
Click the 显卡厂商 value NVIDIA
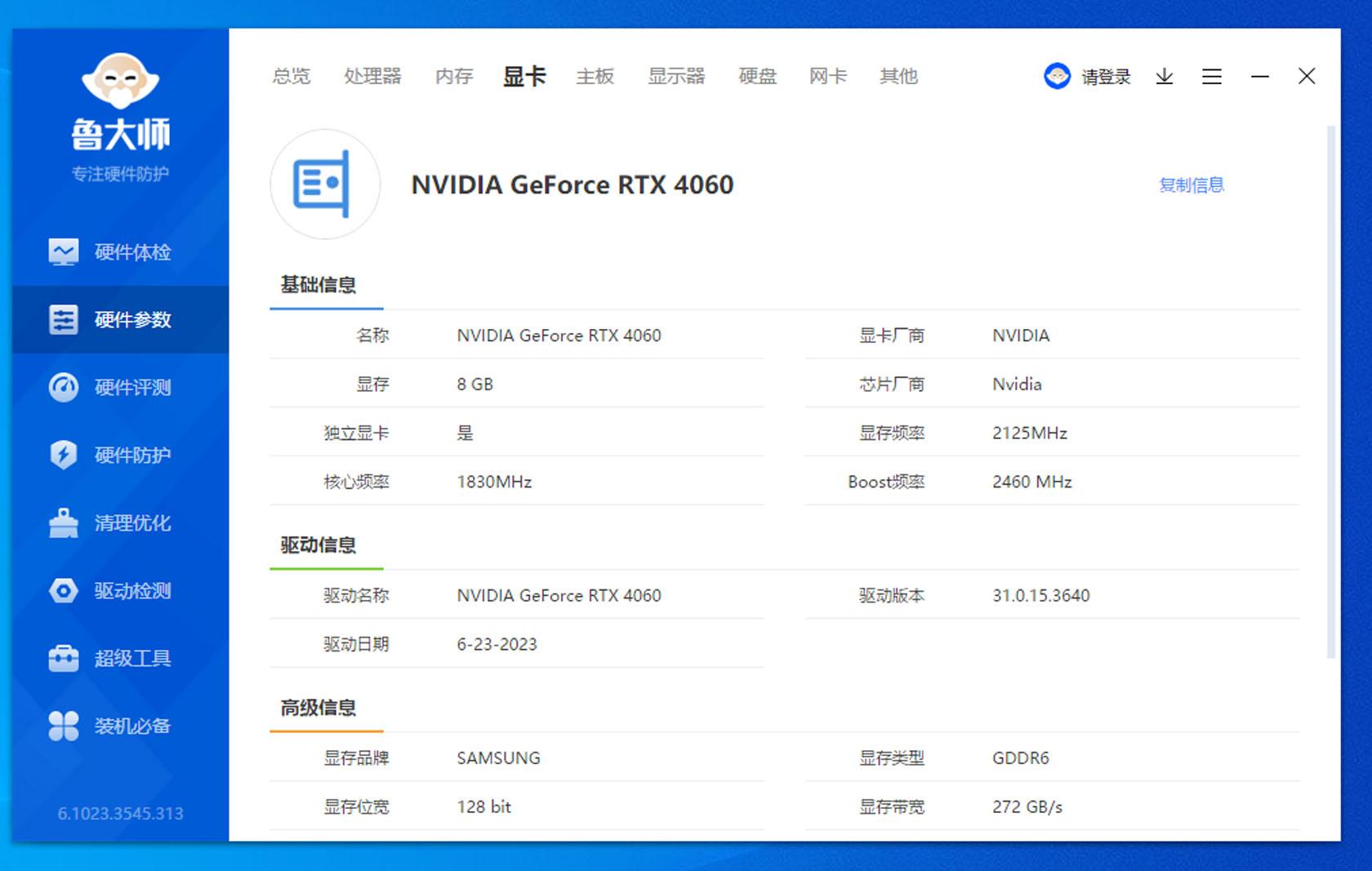pos(1021,336)
